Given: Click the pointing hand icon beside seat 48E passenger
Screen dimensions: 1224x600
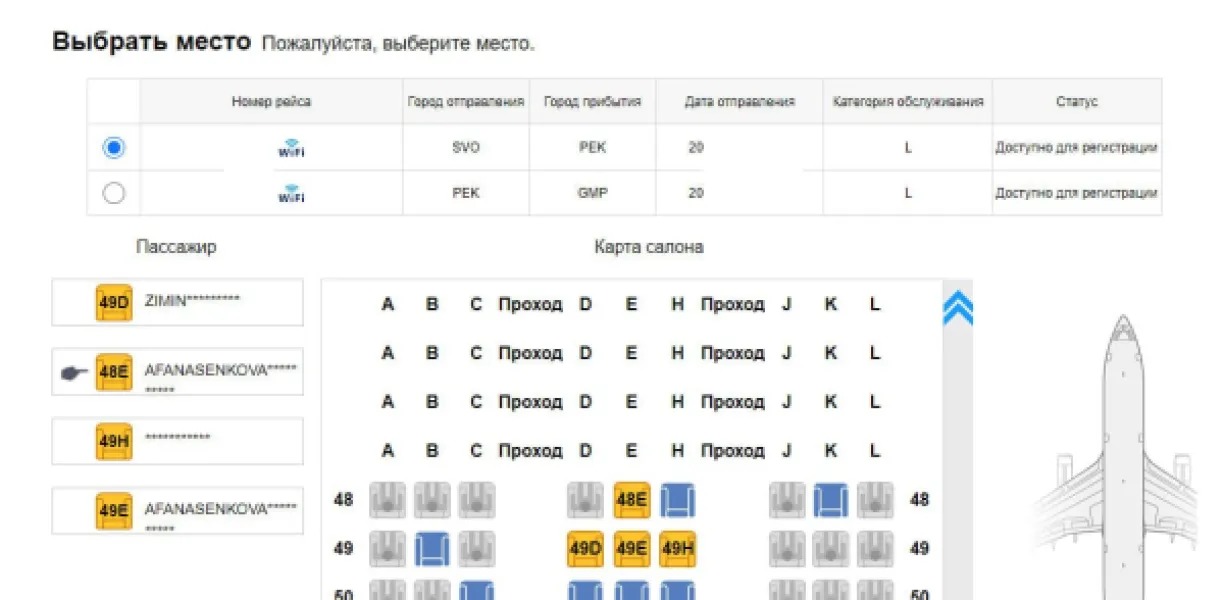Looking at the screenshot, I should point(75,373).
